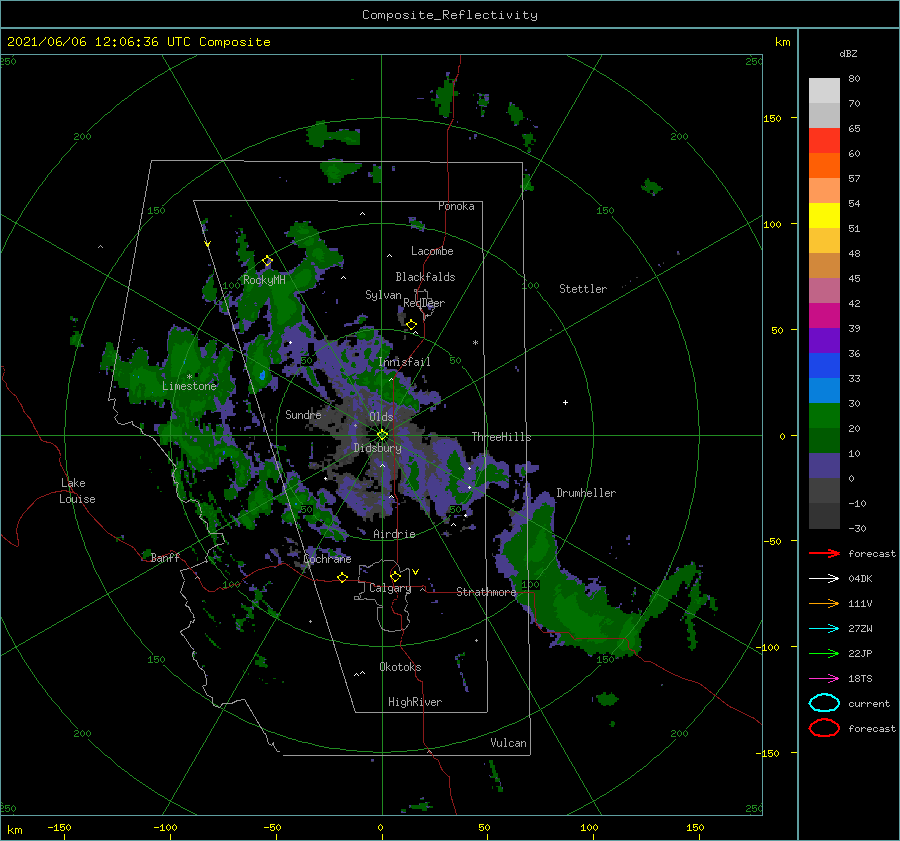
Task: Click the white plus marker east of ThreeHills
Action: (x=565, y=402)
